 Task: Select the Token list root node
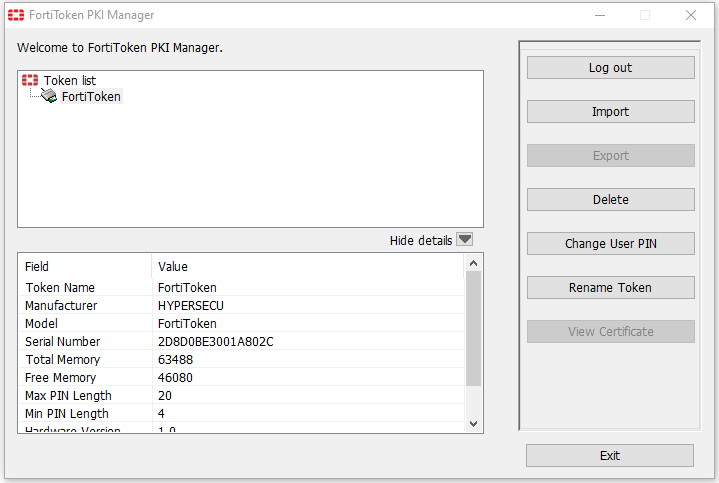tap(70, 80)
